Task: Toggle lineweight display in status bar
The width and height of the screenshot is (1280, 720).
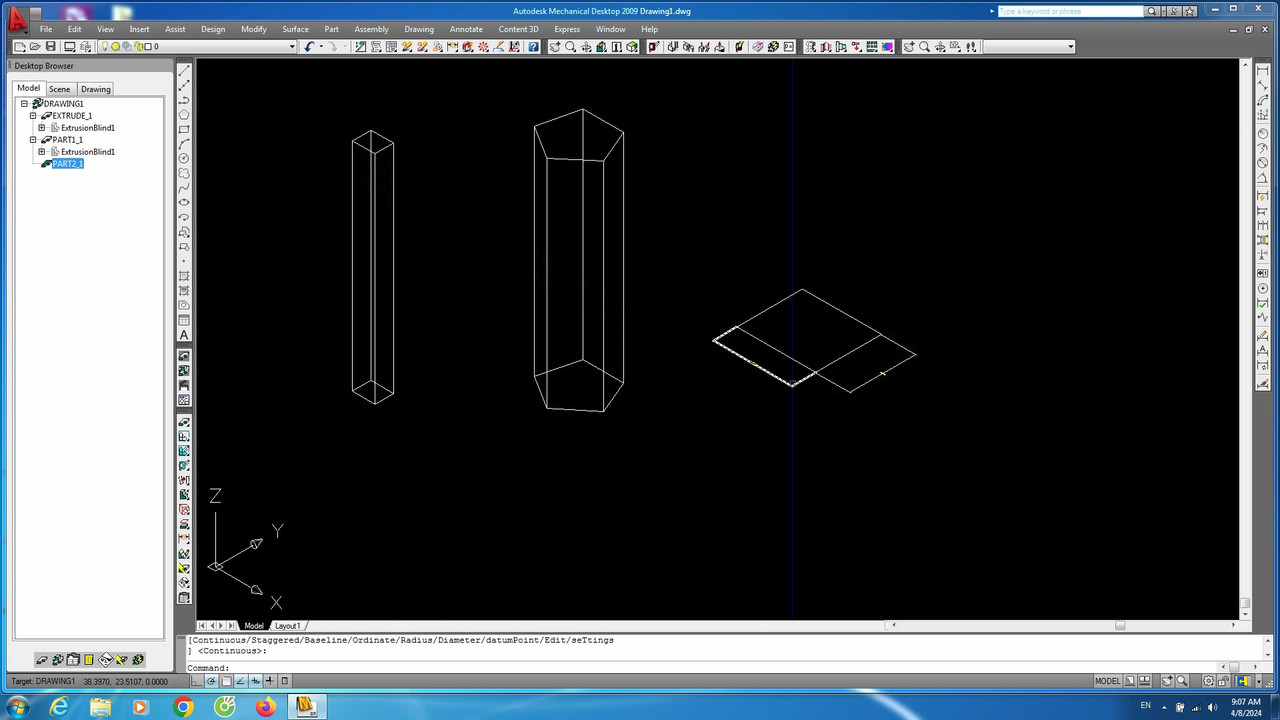Action: (269, 681)
